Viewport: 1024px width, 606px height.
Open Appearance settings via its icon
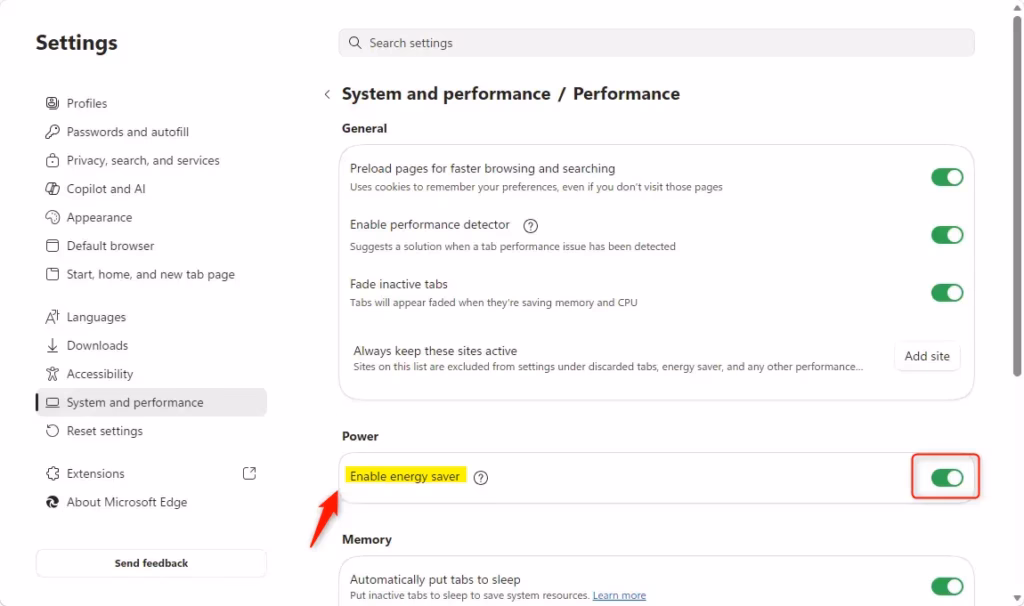(52, 217)
